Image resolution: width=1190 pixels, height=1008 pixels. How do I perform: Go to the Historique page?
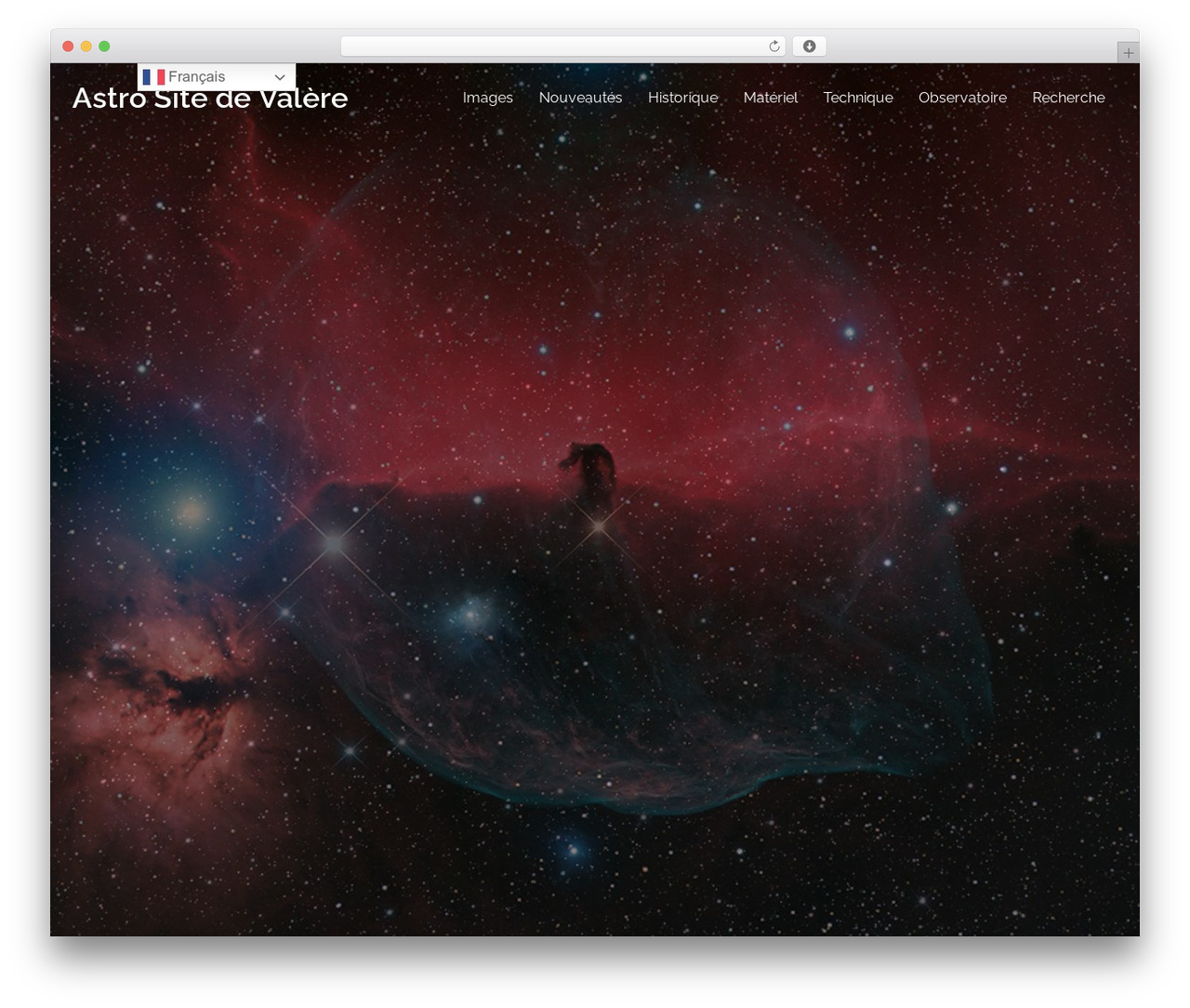click(682, 98)
